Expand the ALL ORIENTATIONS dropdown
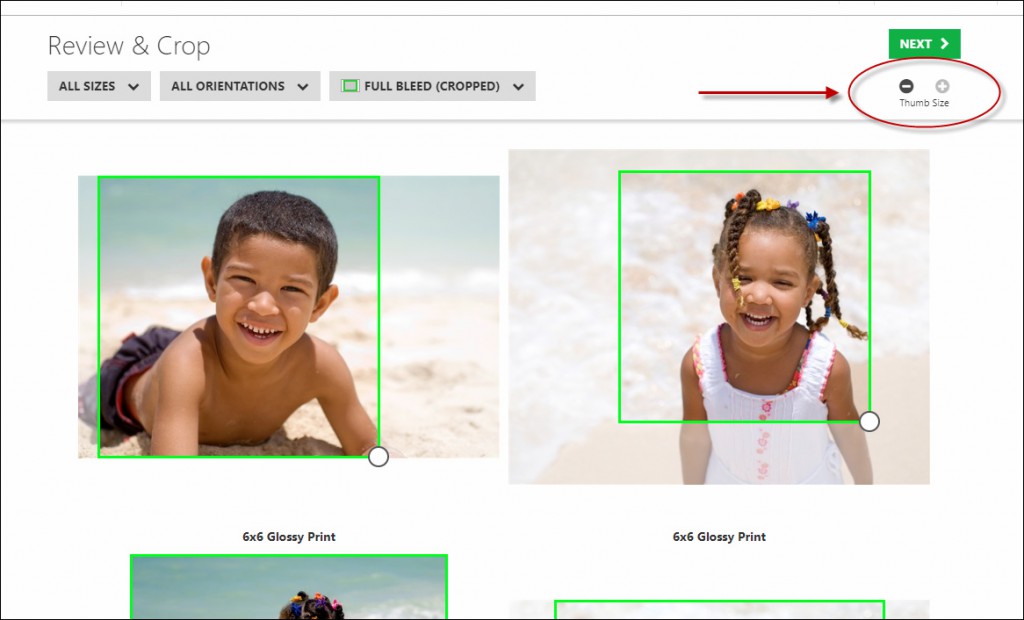The height and width of the screenshot is (620, 1024). [x=240, y=86]
